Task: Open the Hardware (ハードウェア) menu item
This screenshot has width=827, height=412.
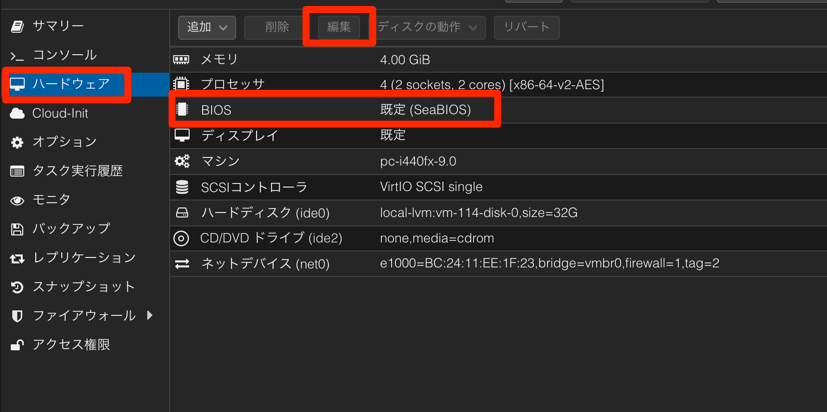Action: (x=70, y=84)
